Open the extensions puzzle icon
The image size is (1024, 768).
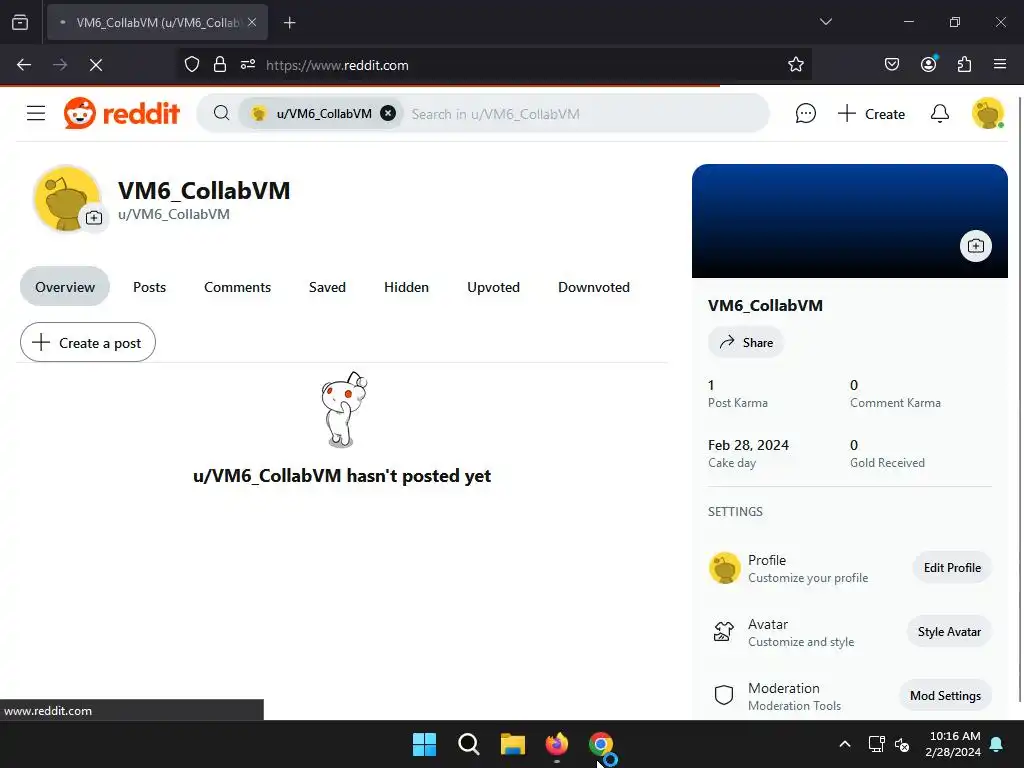pos(964,65)
